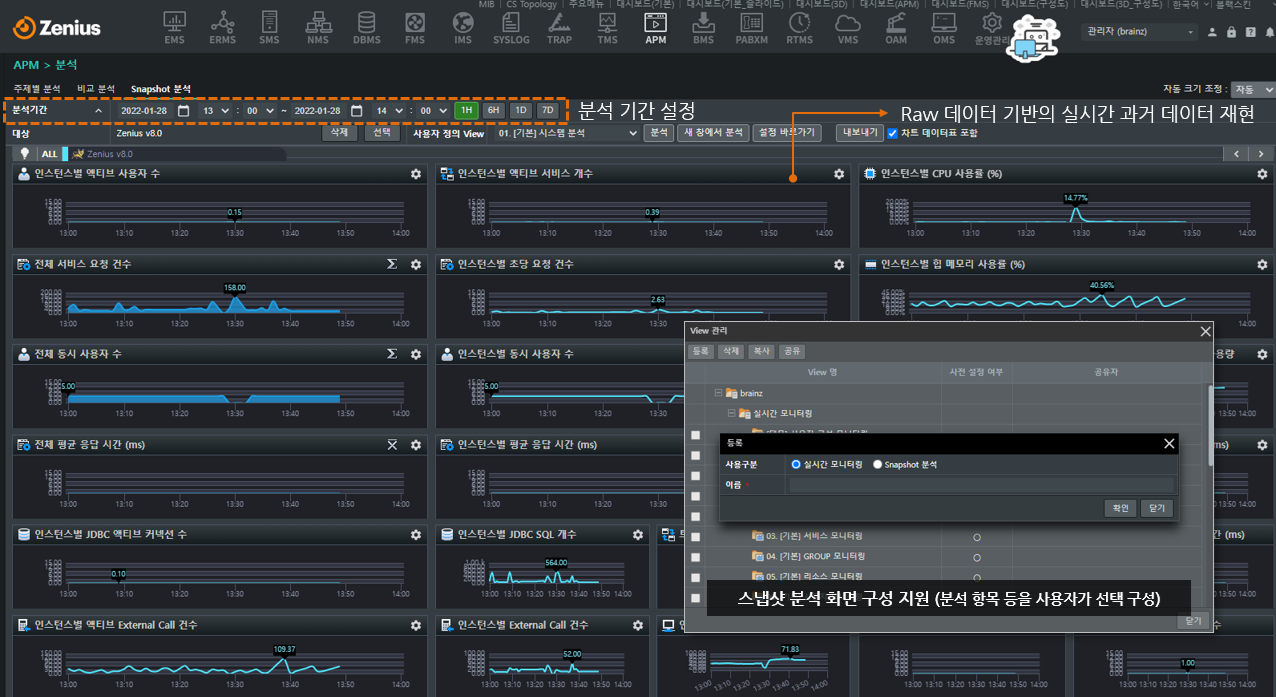Switch to the 비교 분석 tab

[96, 89]
